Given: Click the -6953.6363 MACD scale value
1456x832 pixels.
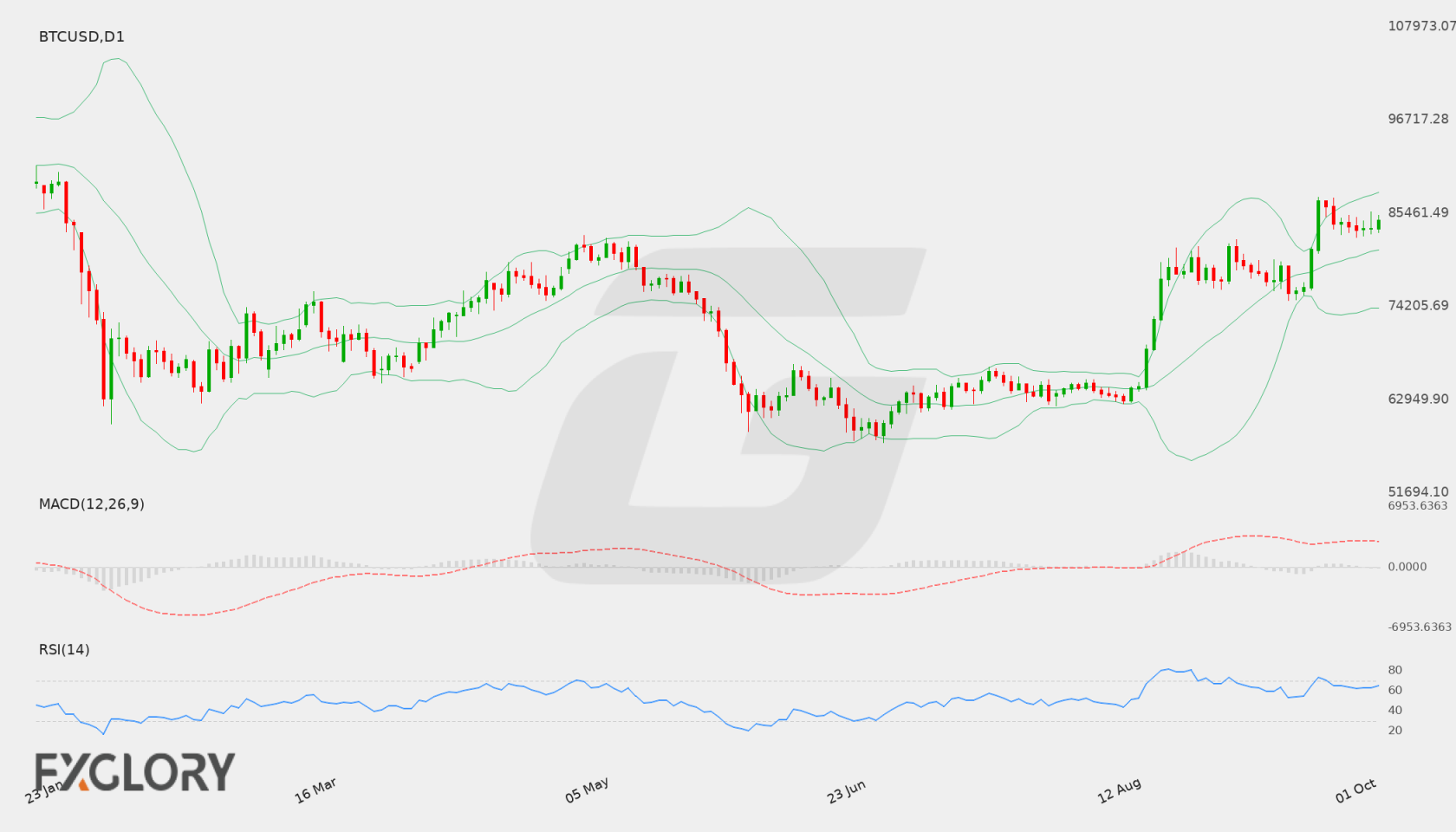Looking at the screenshot, I should pos(1420,627).
